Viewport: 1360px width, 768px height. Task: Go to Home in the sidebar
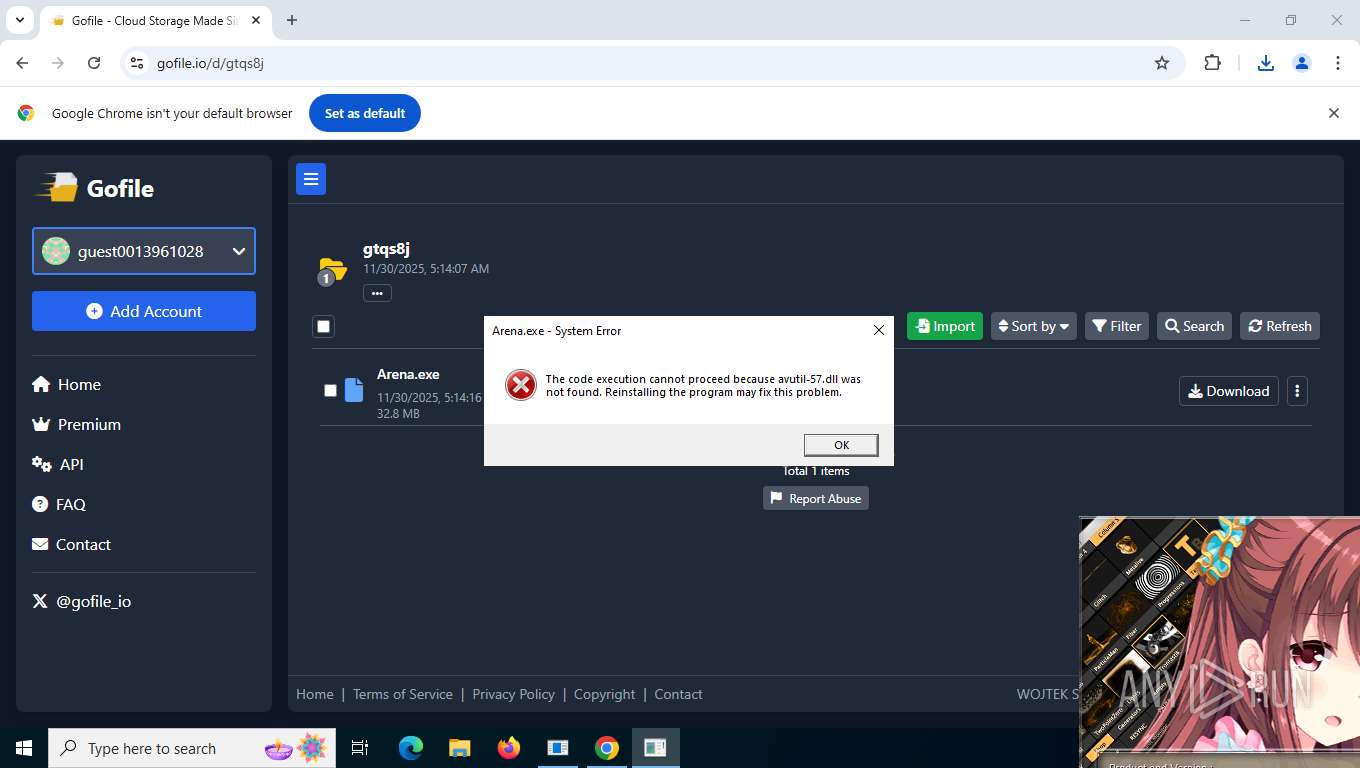tap(66, 384)
